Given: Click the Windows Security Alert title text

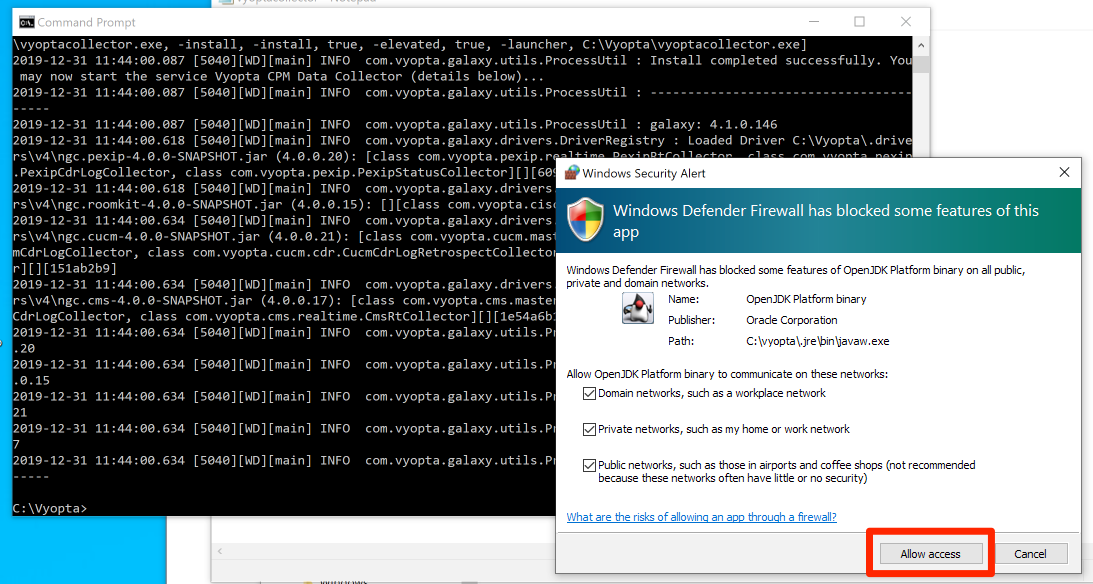Looking at the screenshot, I should (643, 174).
